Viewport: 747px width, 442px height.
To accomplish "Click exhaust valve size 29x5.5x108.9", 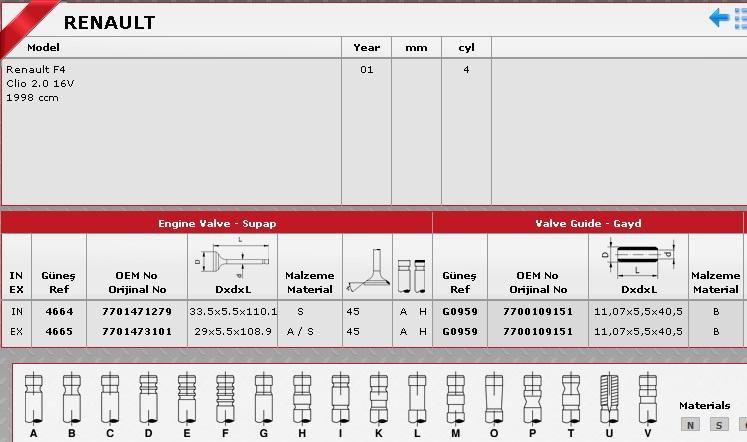I will [x=233, y=332].
